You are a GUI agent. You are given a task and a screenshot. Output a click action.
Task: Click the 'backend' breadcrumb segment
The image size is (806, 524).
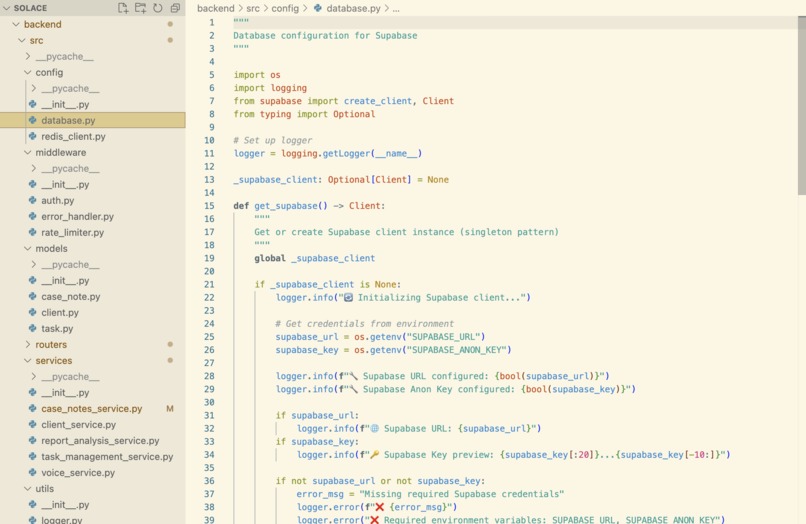coord(215,8)
